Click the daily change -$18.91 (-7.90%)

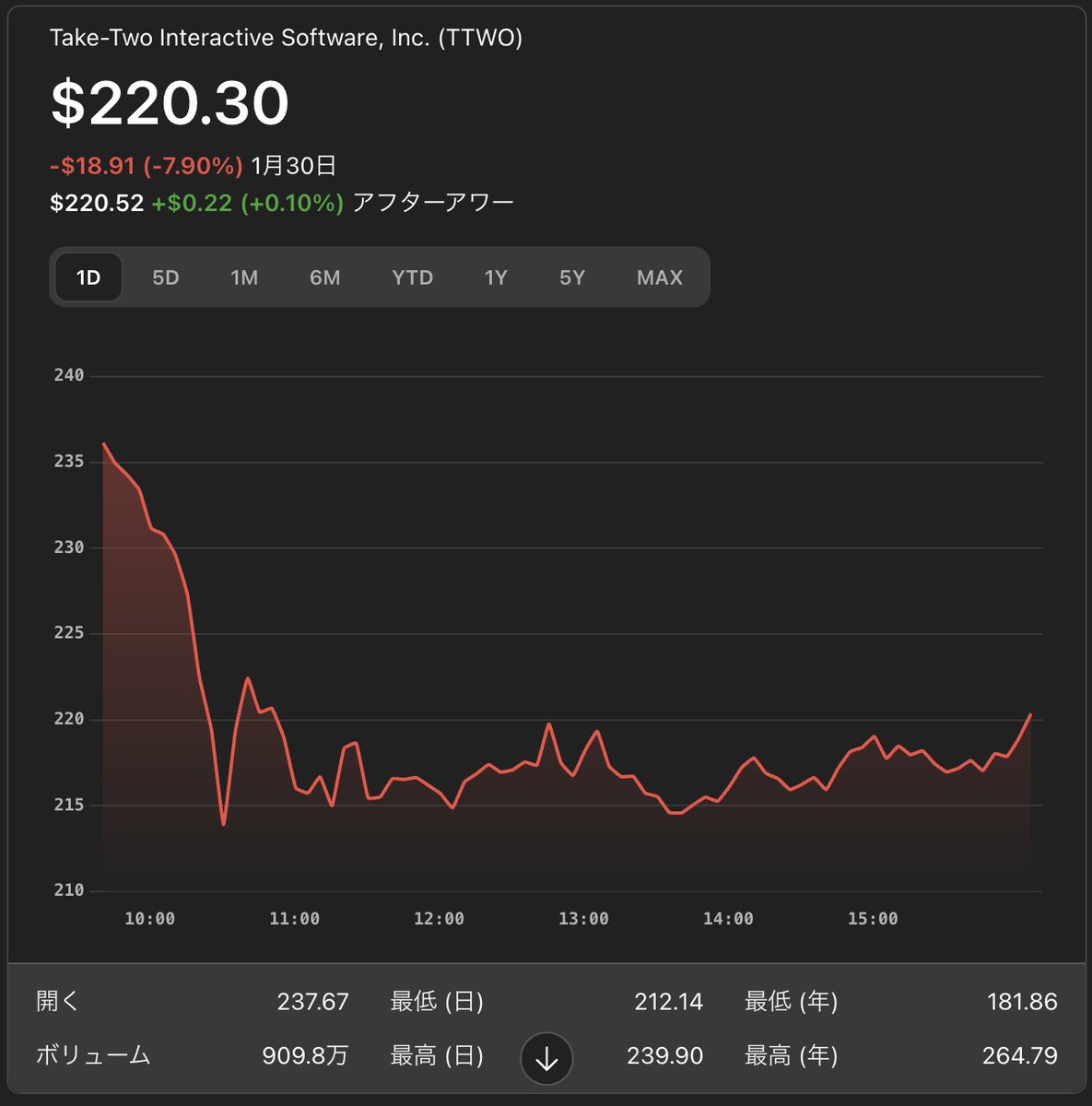[146, 166]
